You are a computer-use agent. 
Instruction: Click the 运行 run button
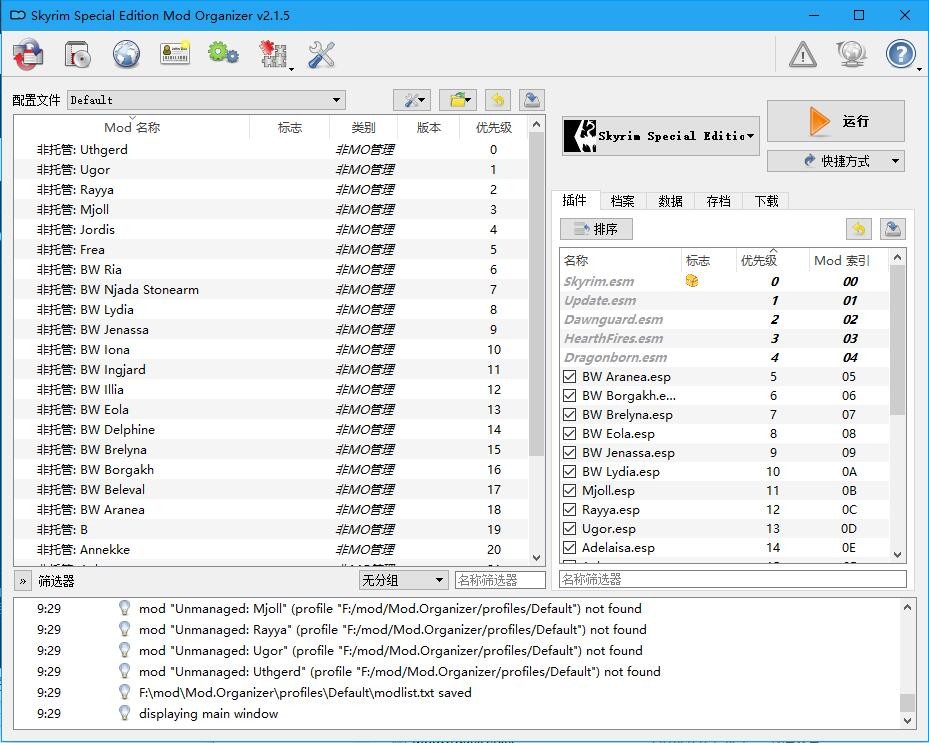click(x=835, y=121)
